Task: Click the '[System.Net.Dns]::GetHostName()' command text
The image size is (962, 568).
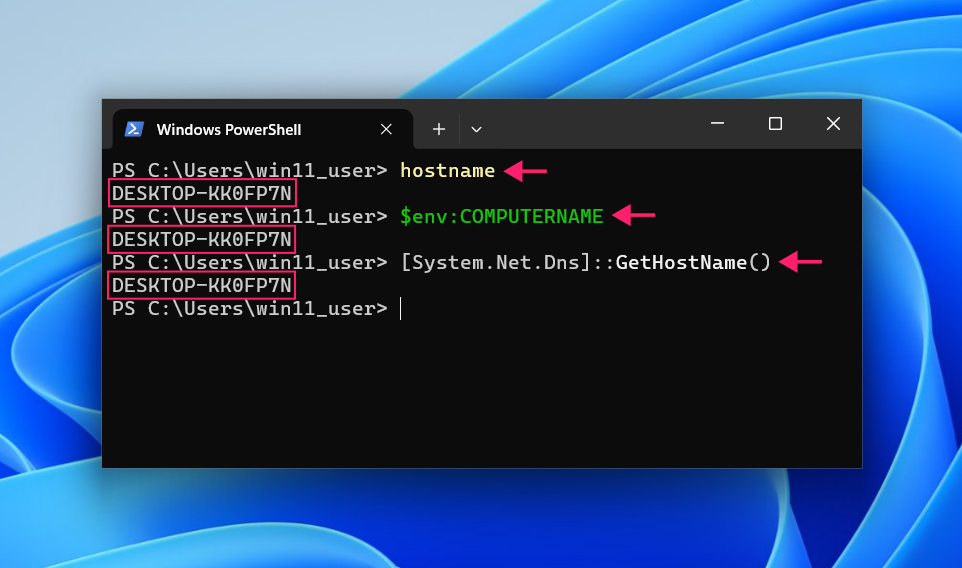Action: [x=585, y=263]
